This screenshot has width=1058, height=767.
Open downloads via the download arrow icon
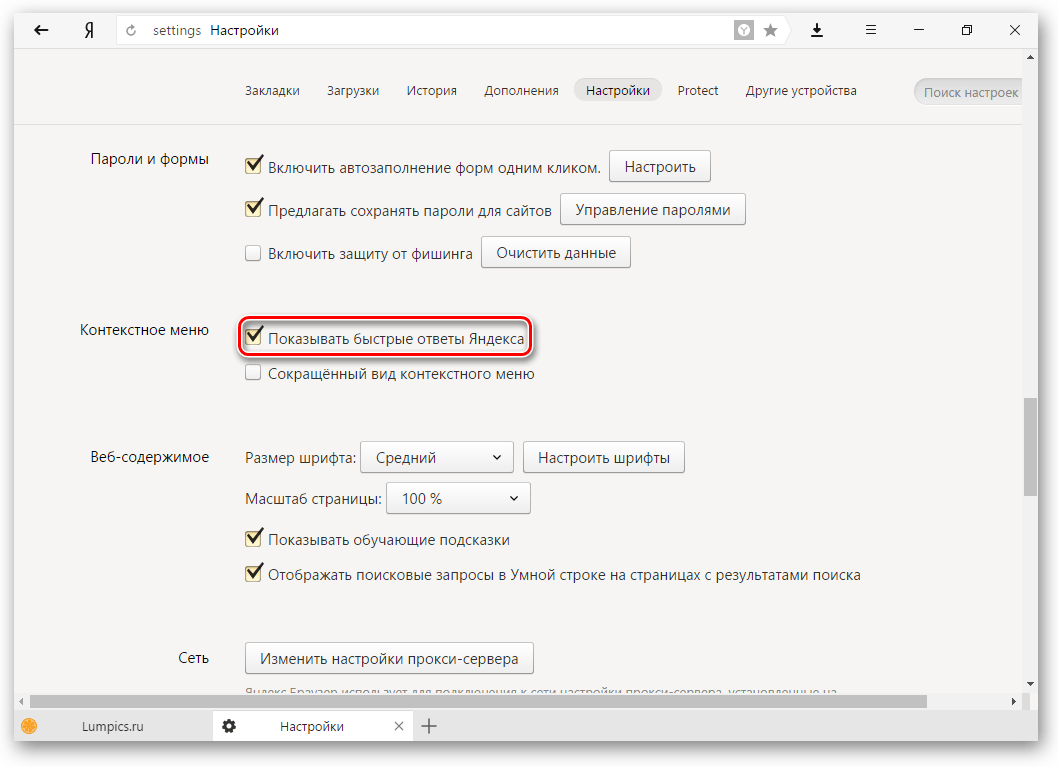(817, 30)
